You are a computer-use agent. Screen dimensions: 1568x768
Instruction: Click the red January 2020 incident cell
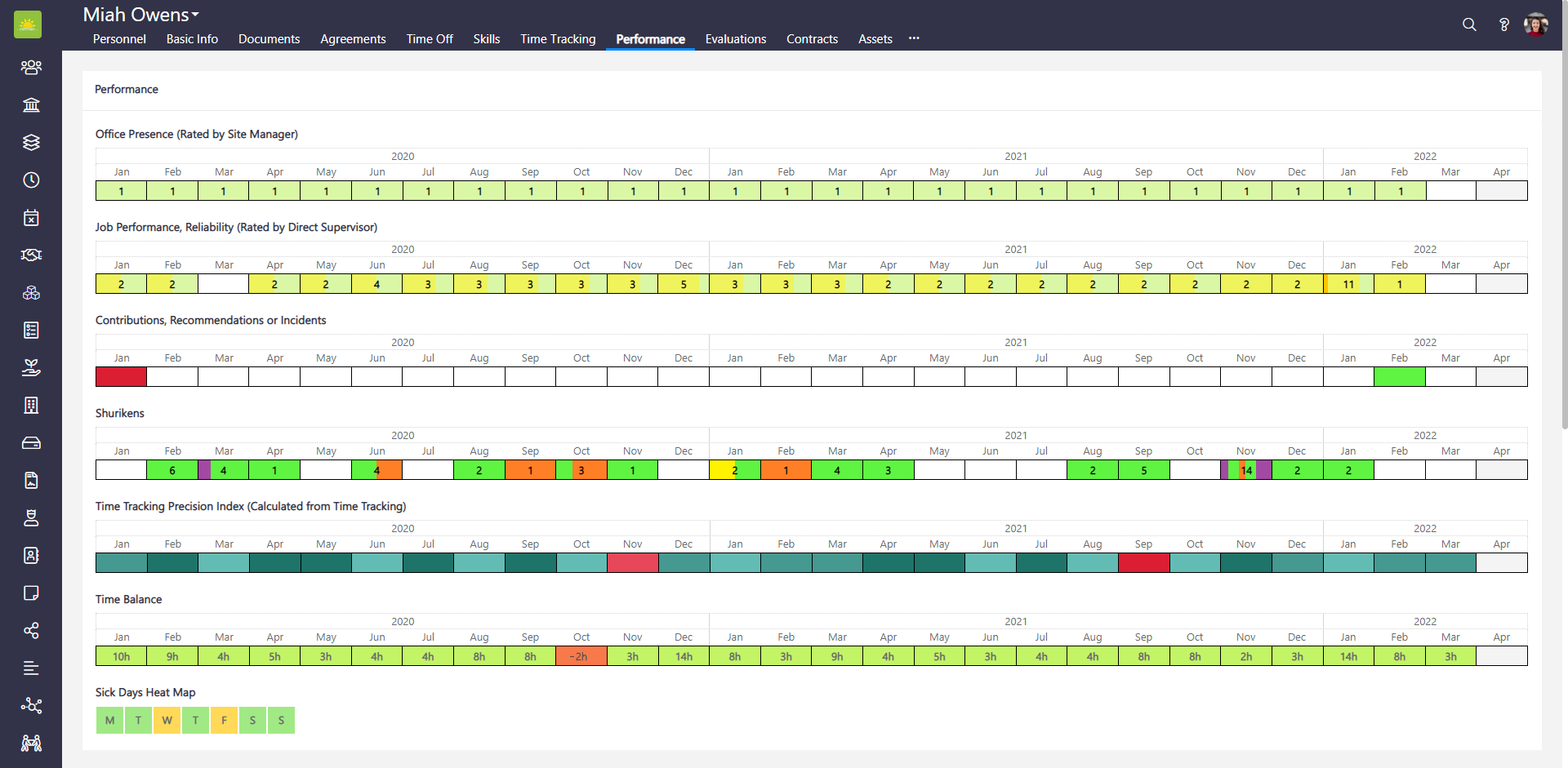pos(121,377)
